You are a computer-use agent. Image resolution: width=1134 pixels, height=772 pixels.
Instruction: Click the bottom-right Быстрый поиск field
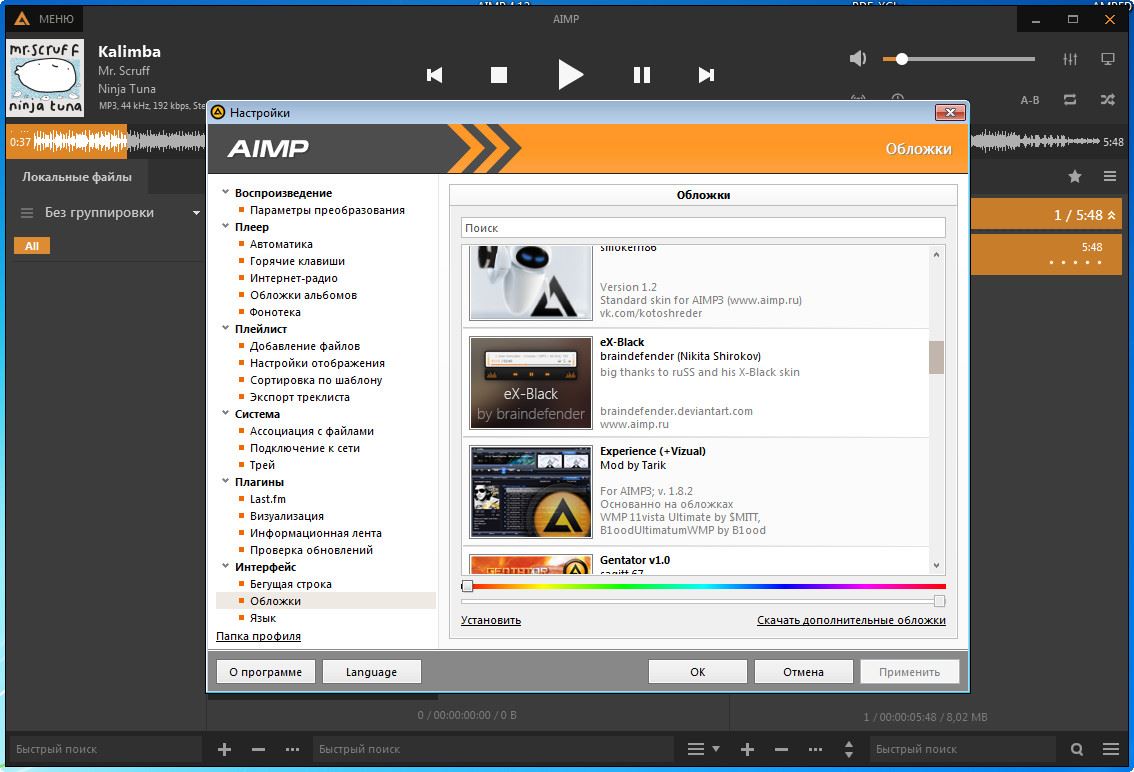pos(963,750)
